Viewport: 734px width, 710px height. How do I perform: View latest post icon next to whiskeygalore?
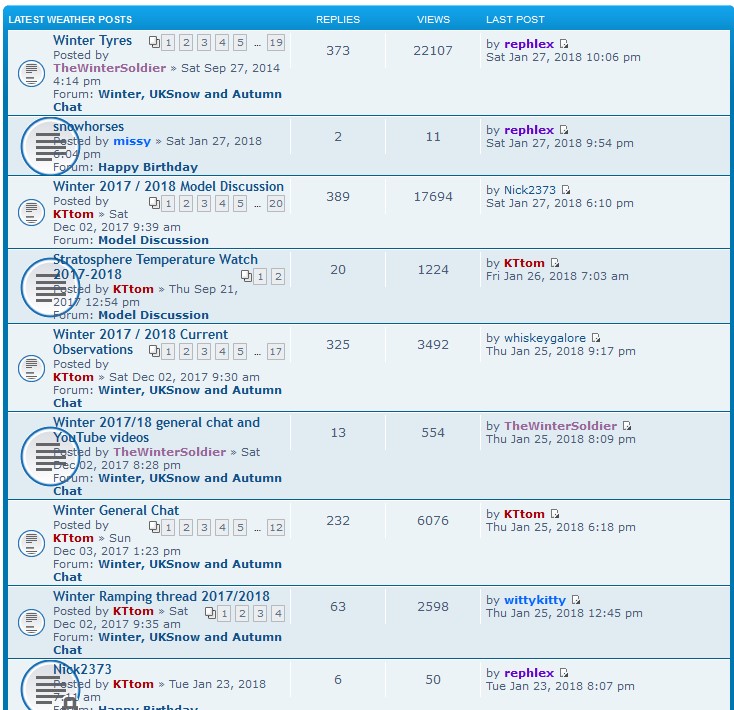[596, 338]
